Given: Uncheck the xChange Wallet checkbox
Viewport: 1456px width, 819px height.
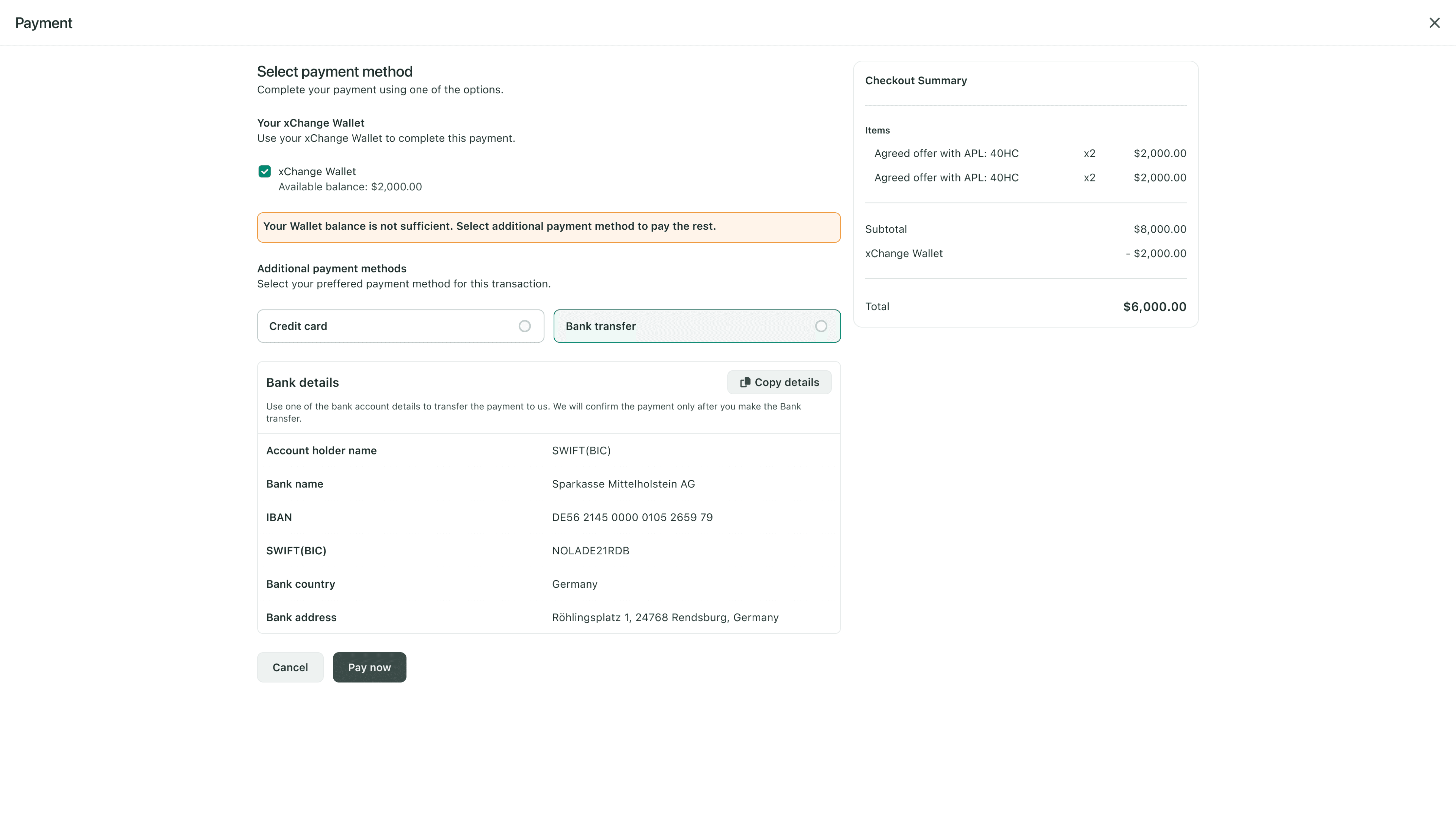Looking at the screenshot, I should (x=265, y=171).
